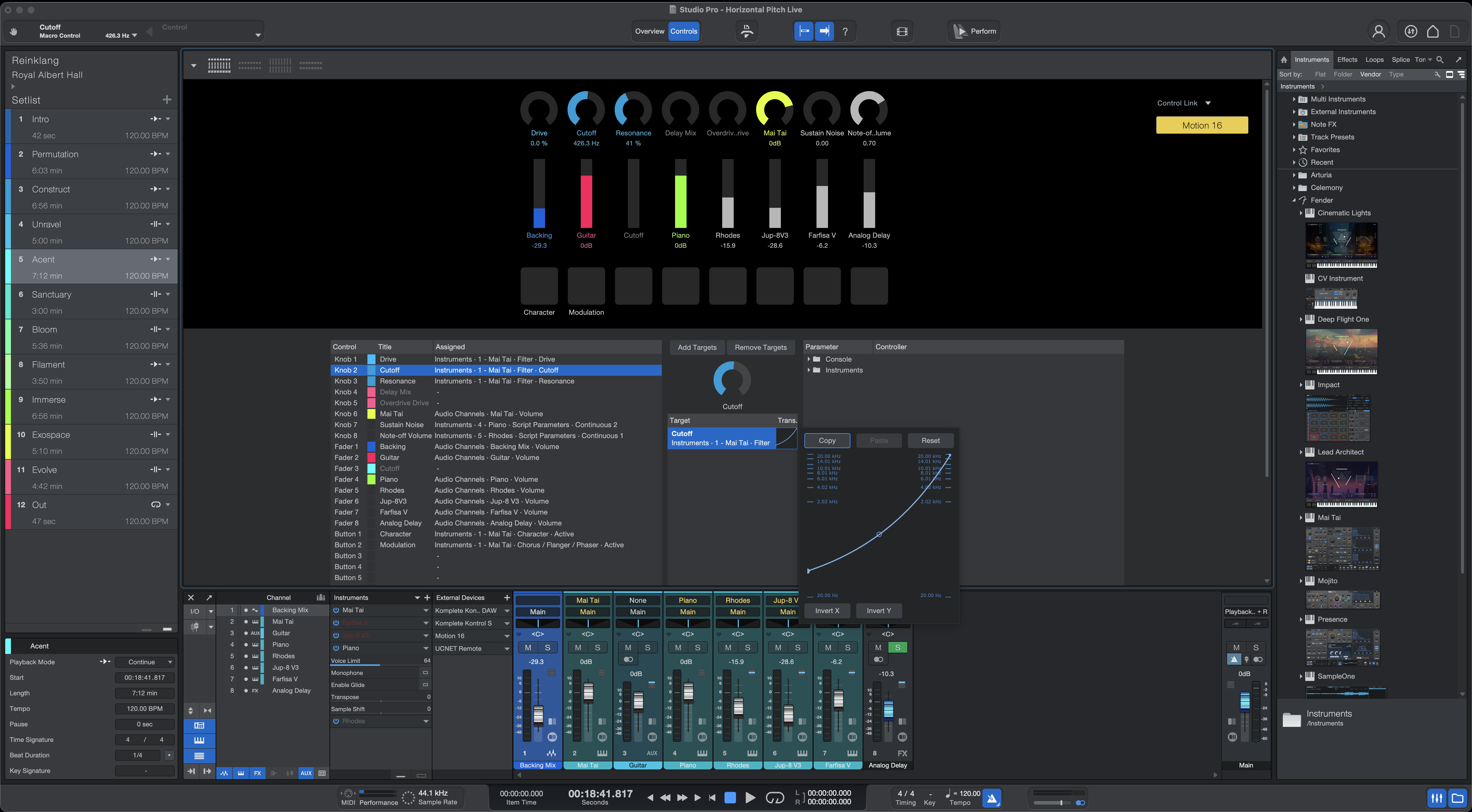Click the film strip video icon
This screenshot has height=812, width=1472.
pyautogui.click(x=902, y=31)
